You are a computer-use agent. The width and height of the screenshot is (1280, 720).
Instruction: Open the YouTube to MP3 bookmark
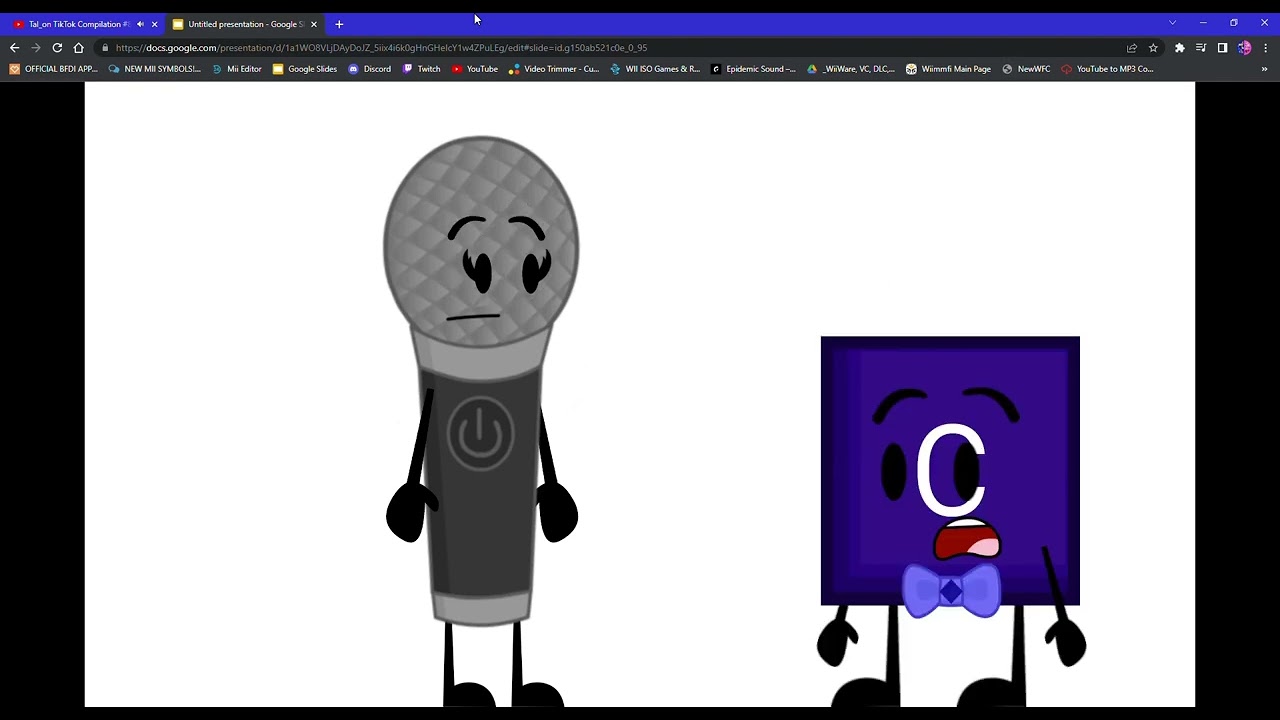[1107, 69]
